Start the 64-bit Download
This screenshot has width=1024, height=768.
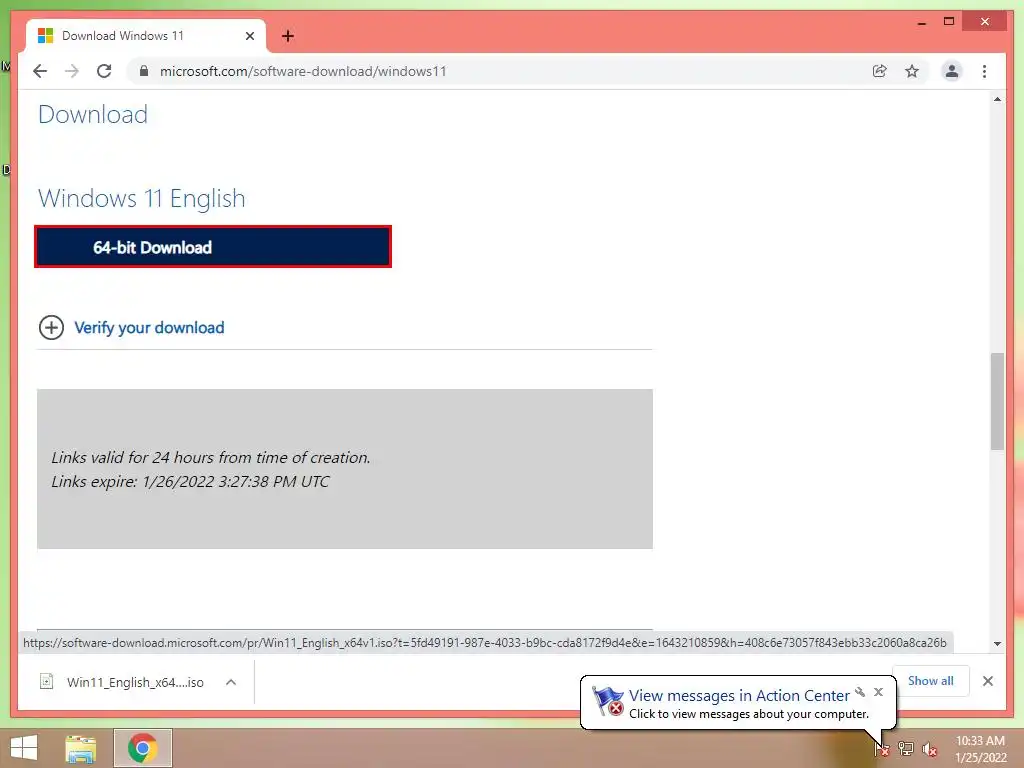pyautogui.click(x=213, y=247)
